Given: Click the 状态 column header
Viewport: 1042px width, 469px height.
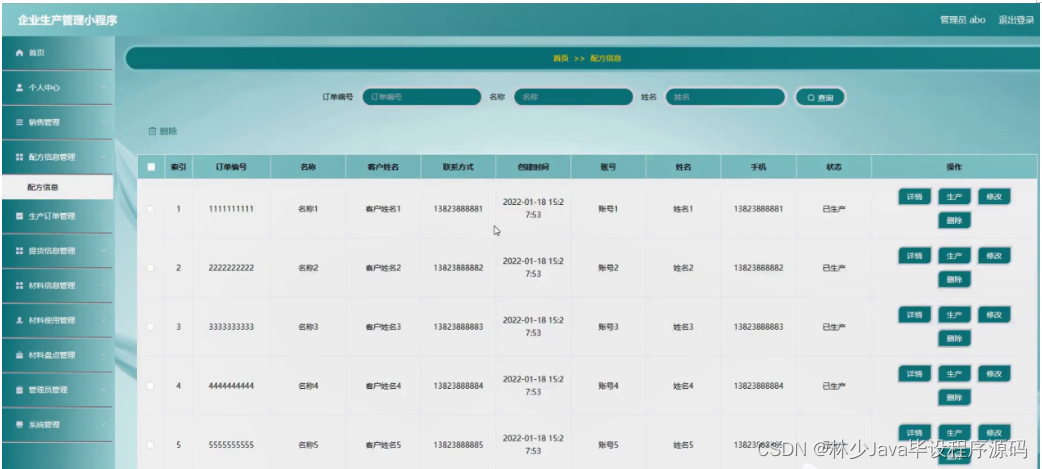Looking at the screenshot, I should tap(833, 167).
